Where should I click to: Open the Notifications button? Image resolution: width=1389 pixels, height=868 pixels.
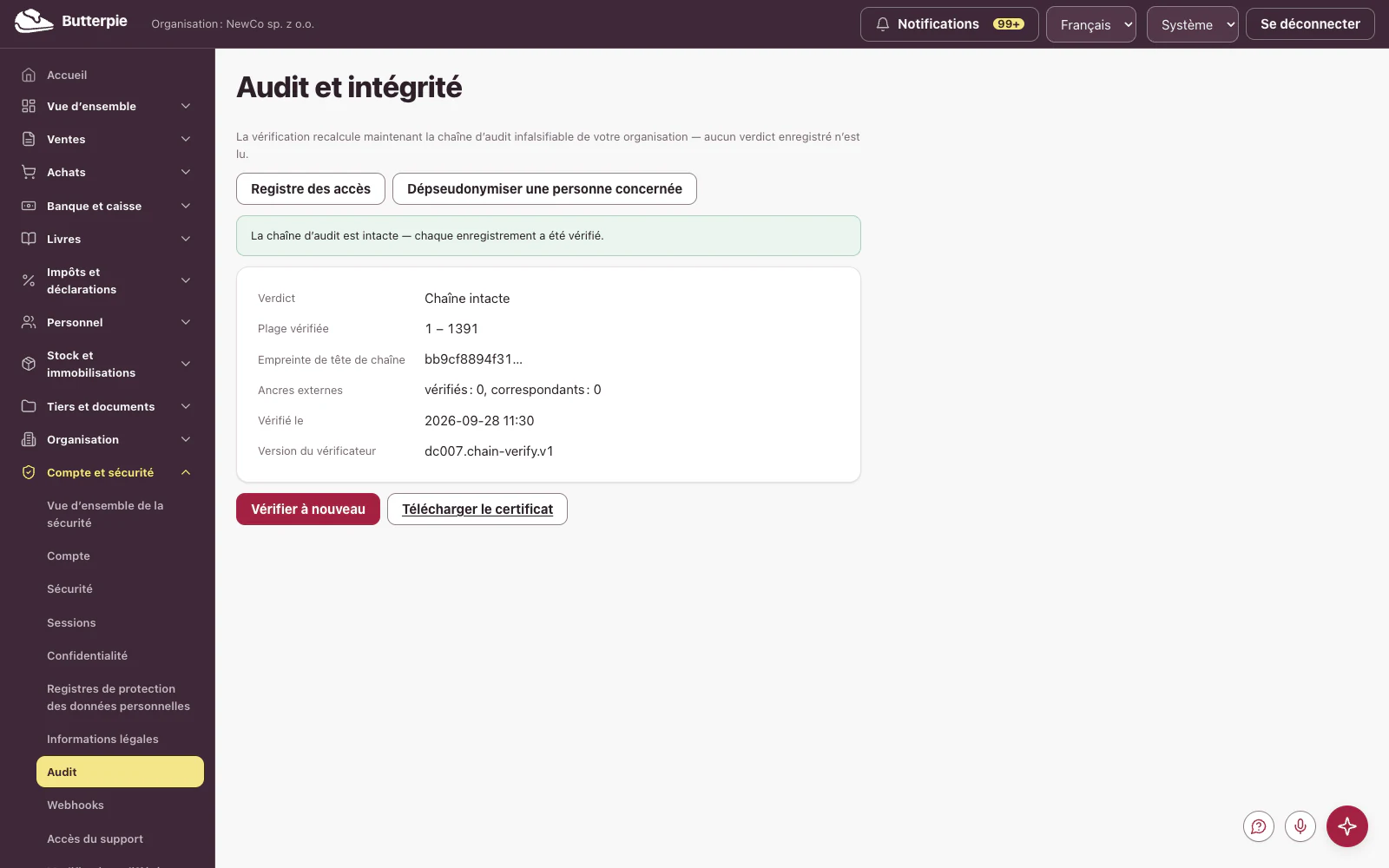point(949,24)
